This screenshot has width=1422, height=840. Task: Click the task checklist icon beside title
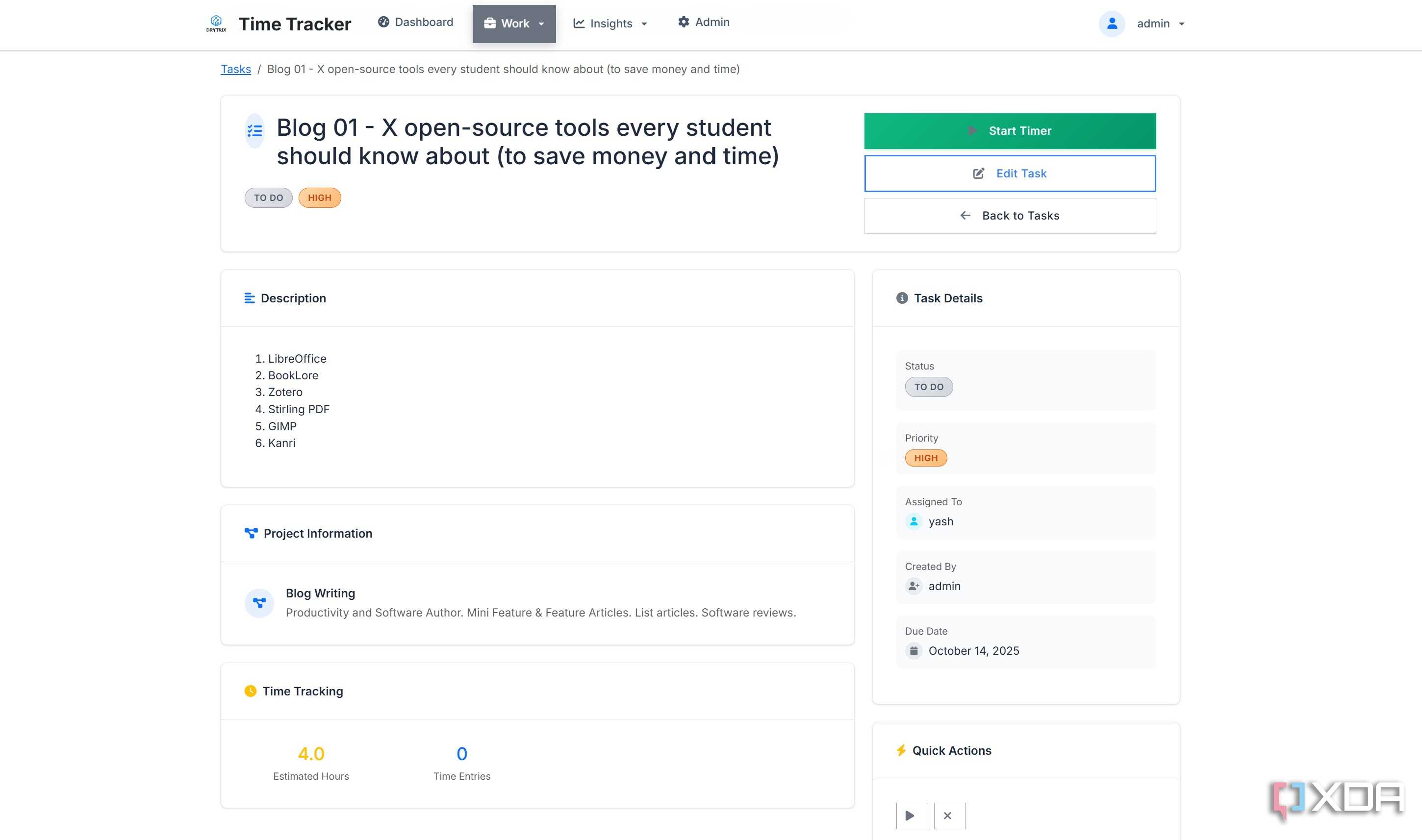[x=255, y=131]
